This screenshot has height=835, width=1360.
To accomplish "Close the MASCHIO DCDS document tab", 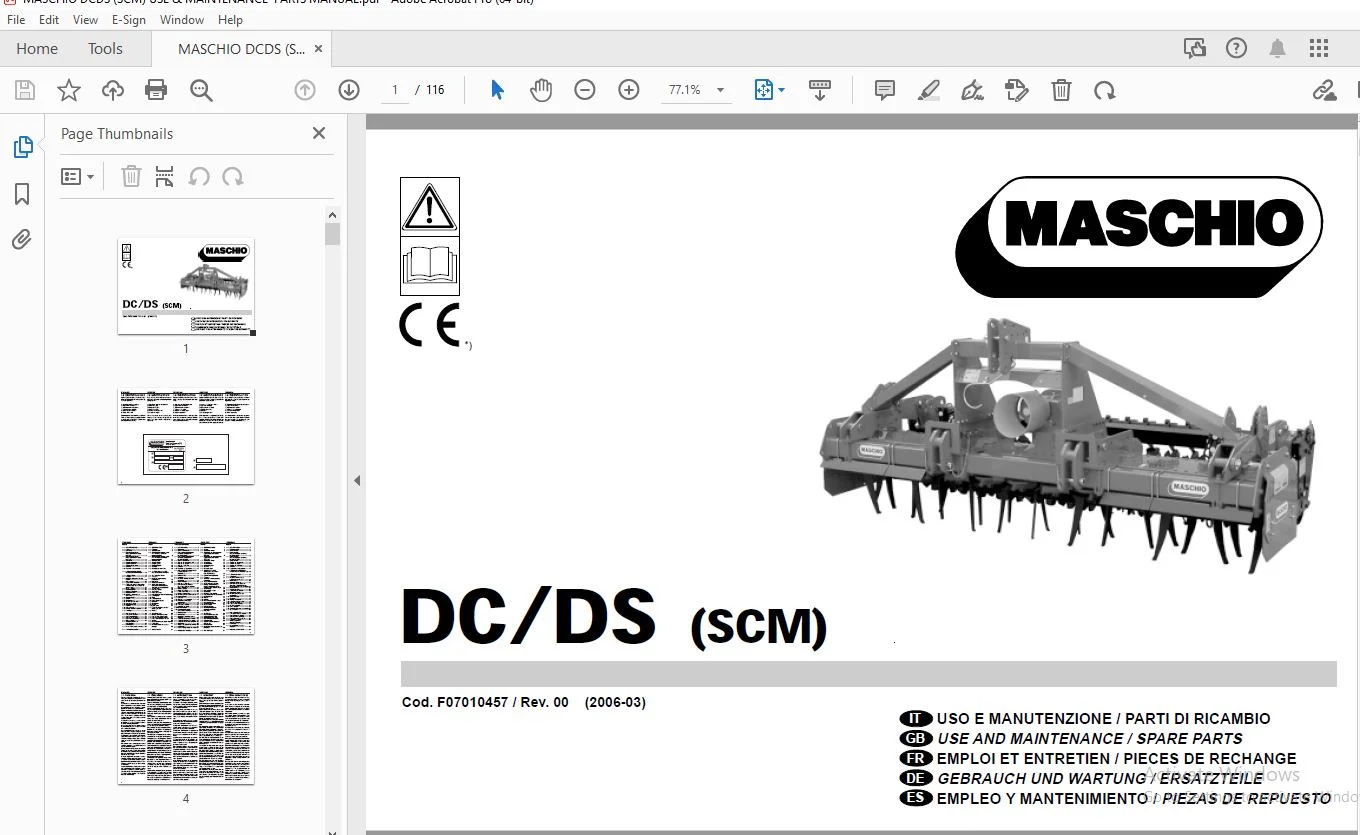I will tap(318, 48).
